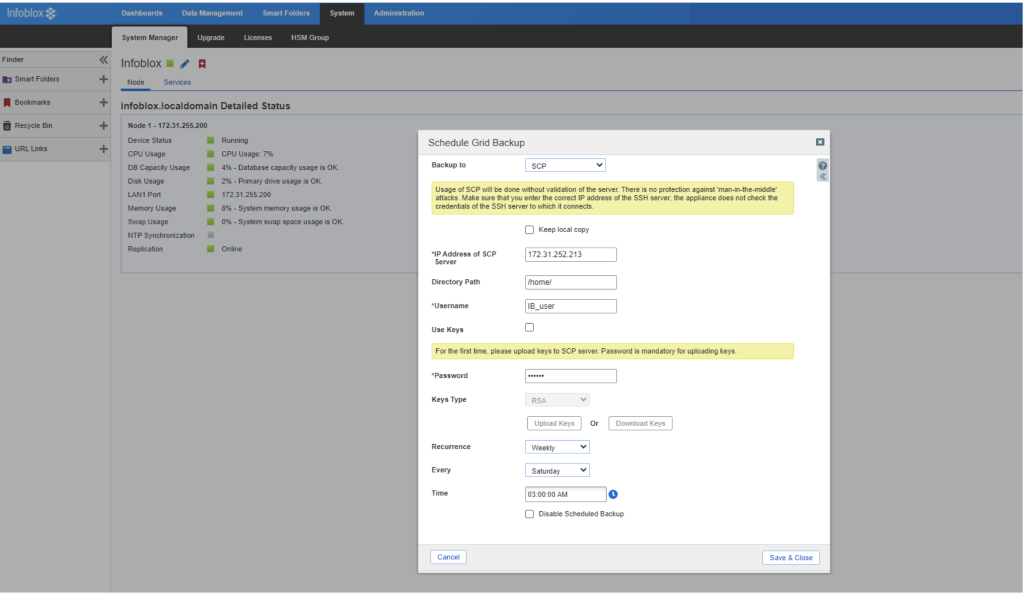The height and width of the screenshot is (593, 1024).
Task: Expand the Every dropdown showing Saturday
Action: (x=557, y=470)
